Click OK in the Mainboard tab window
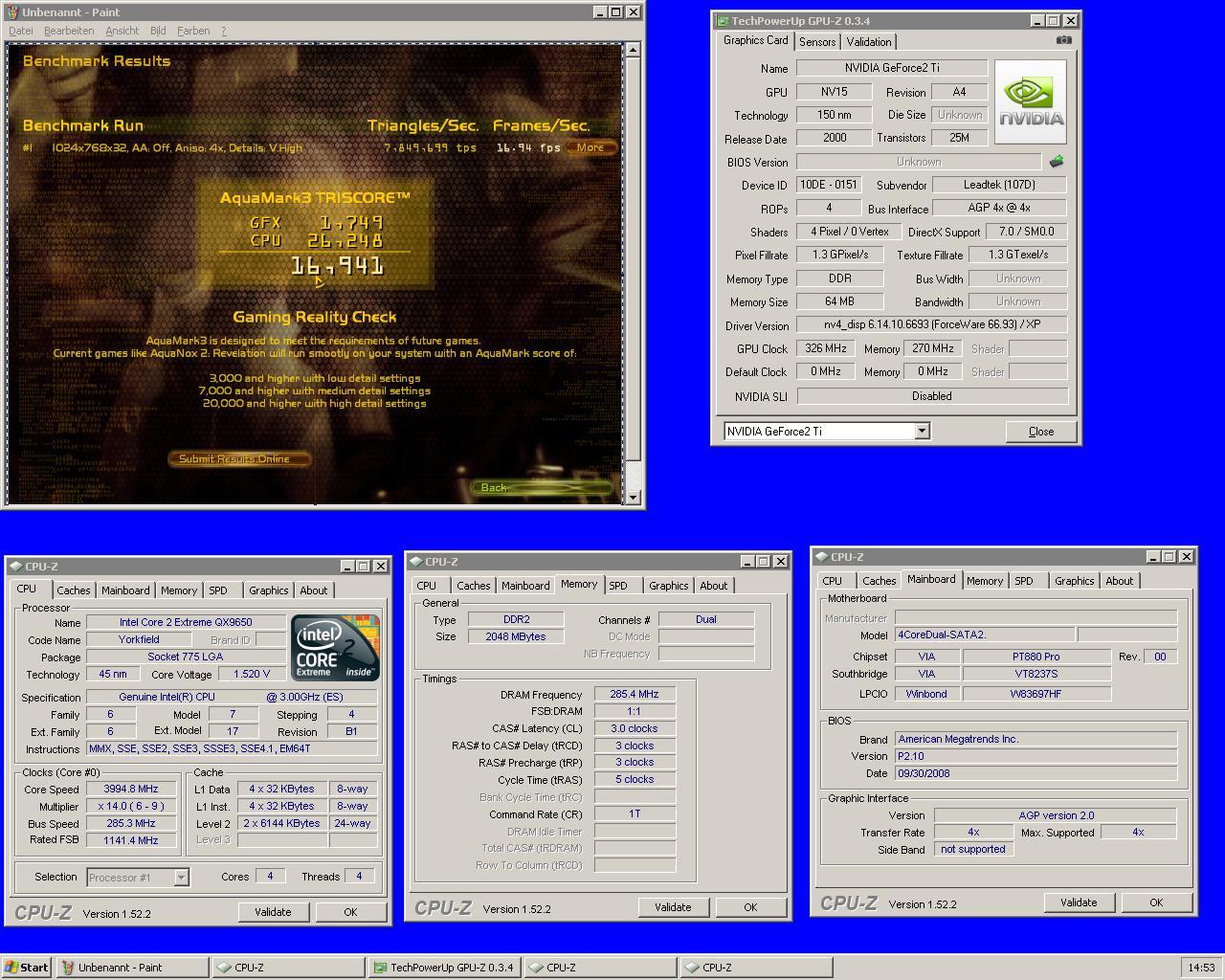1225x980 pixels. tap(1156, 902)
